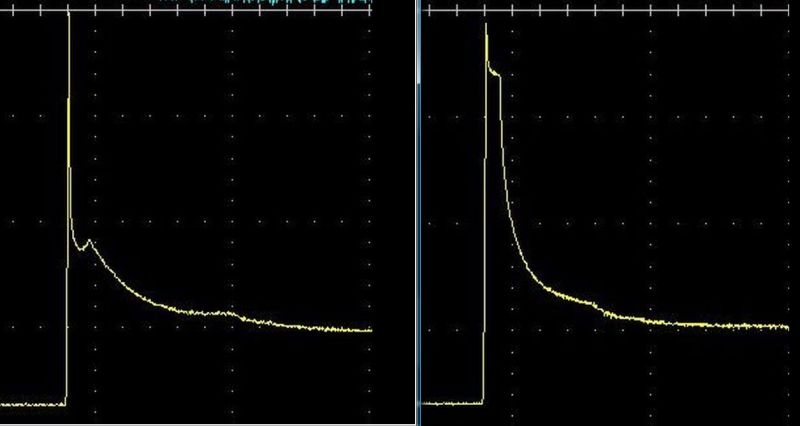800x426 pixels.
Task: Click the right waveform's rising edge
Action: pyautogui.click(x=484, y=250)
